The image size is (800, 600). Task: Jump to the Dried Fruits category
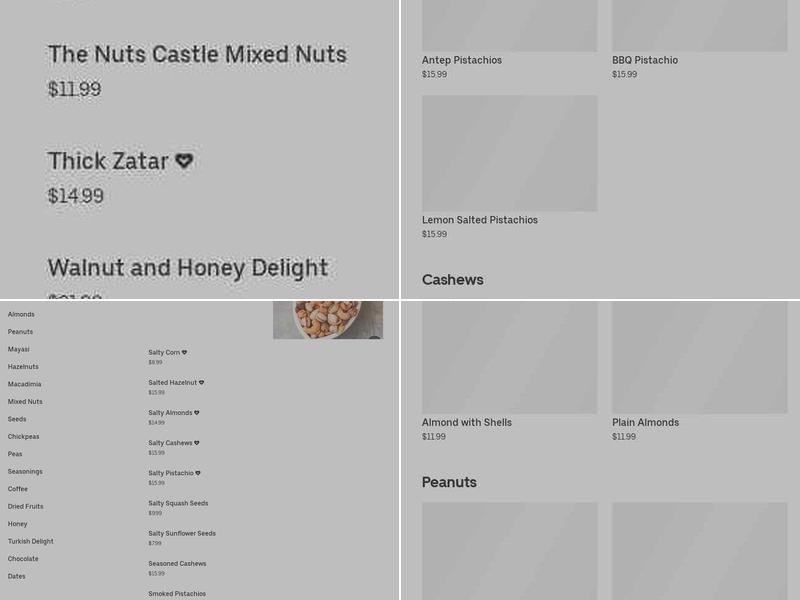click(x=26, y=506)
